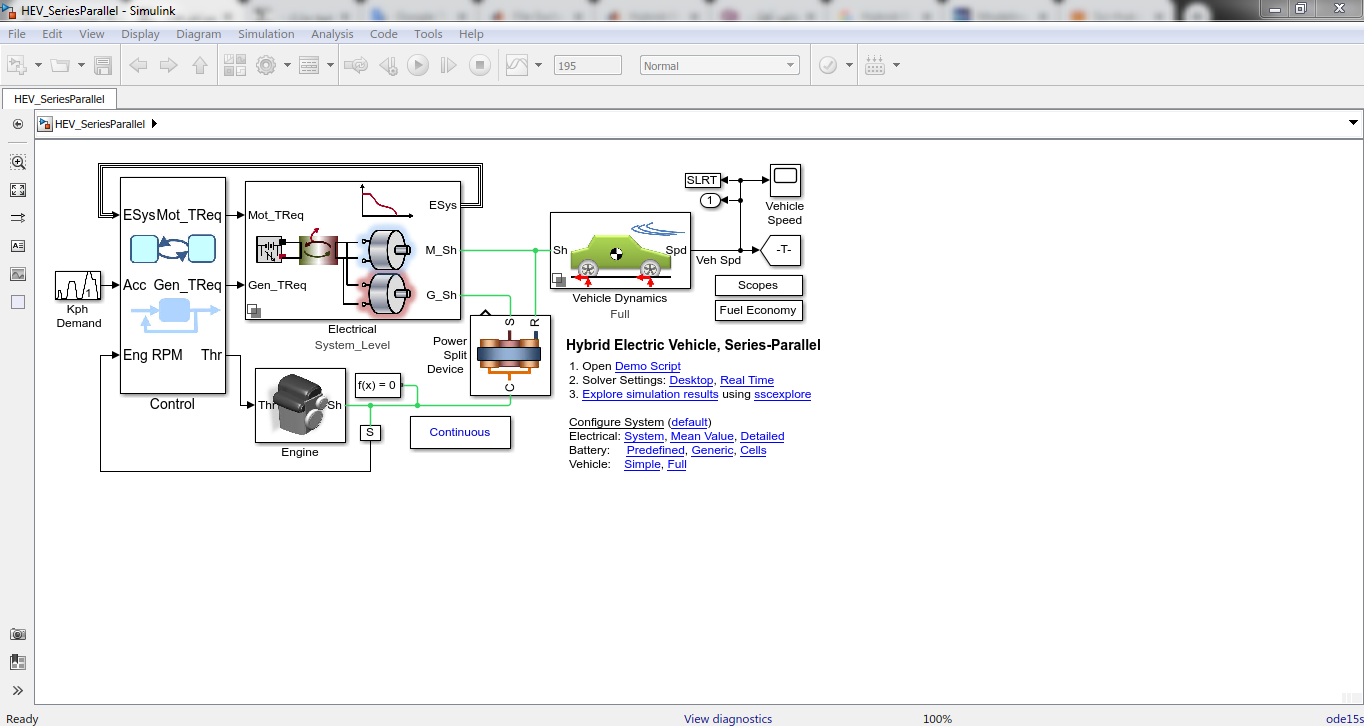The height and width of the screenshot is (726, 1364).
Task: Click the Fit to View palette icon
Action: tap(18, 190)
